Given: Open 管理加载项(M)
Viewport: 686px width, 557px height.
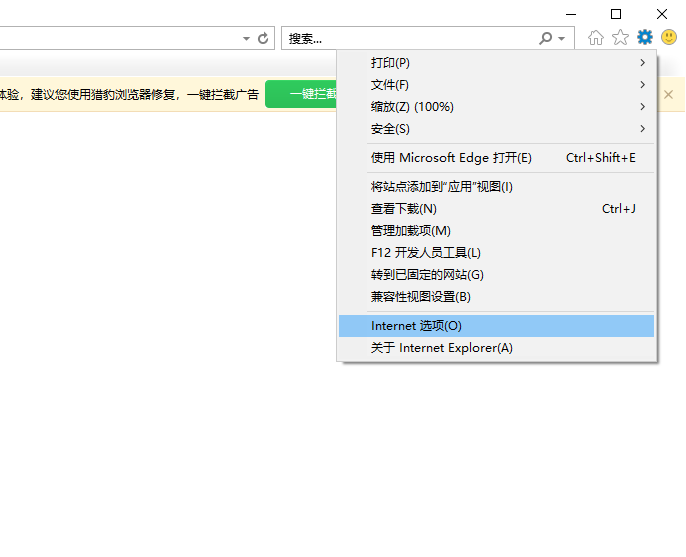Looking at the screenshot, I should coord(497,231).
